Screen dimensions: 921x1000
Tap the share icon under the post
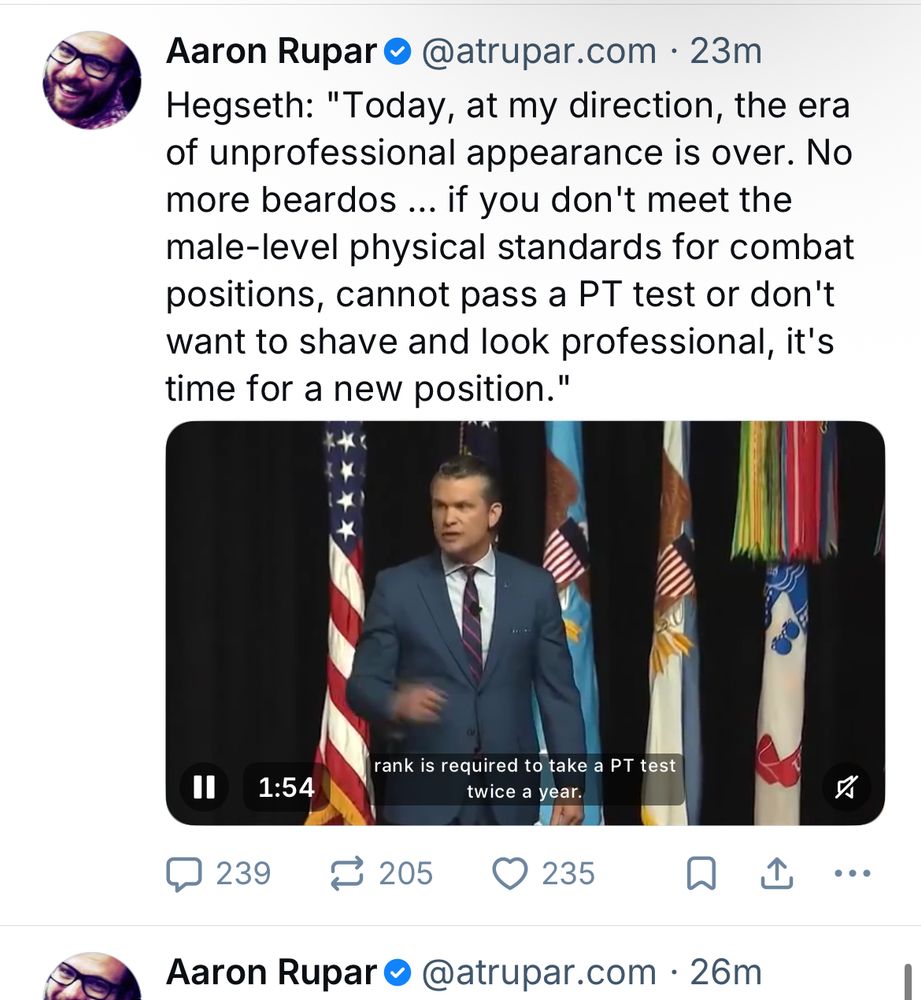[776, 874]
